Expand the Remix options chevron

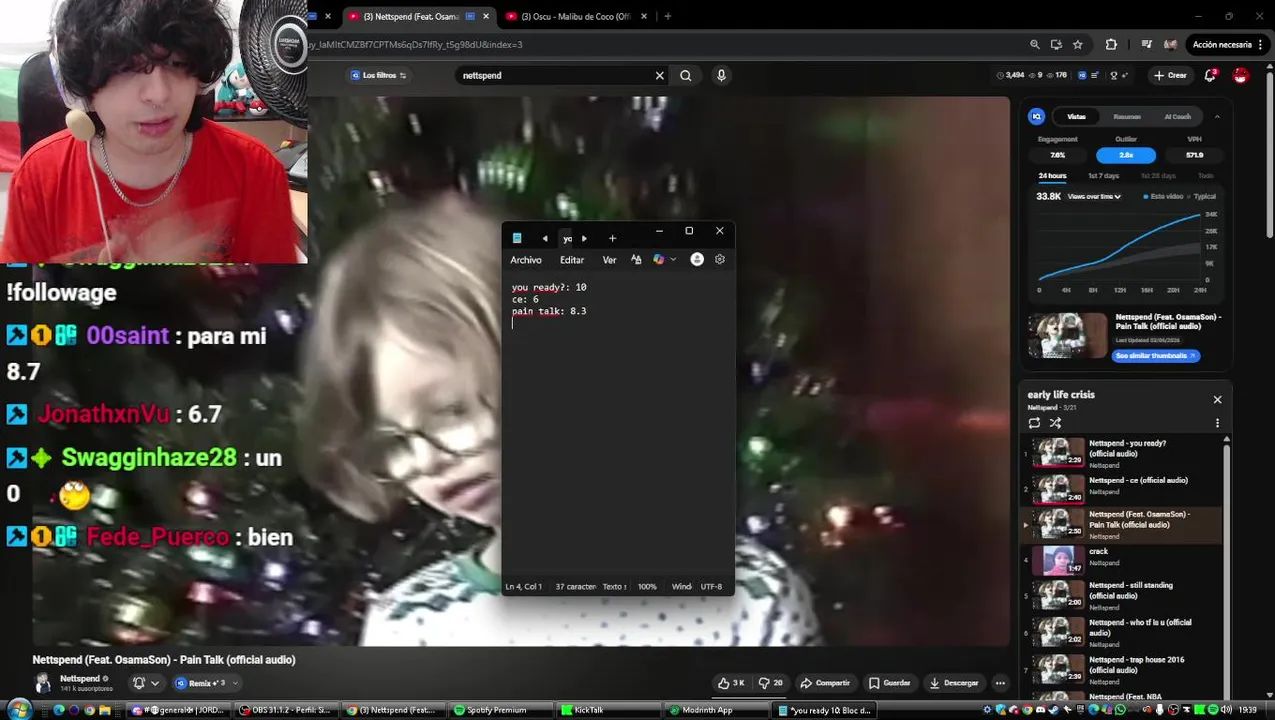(x=235, y=683)
